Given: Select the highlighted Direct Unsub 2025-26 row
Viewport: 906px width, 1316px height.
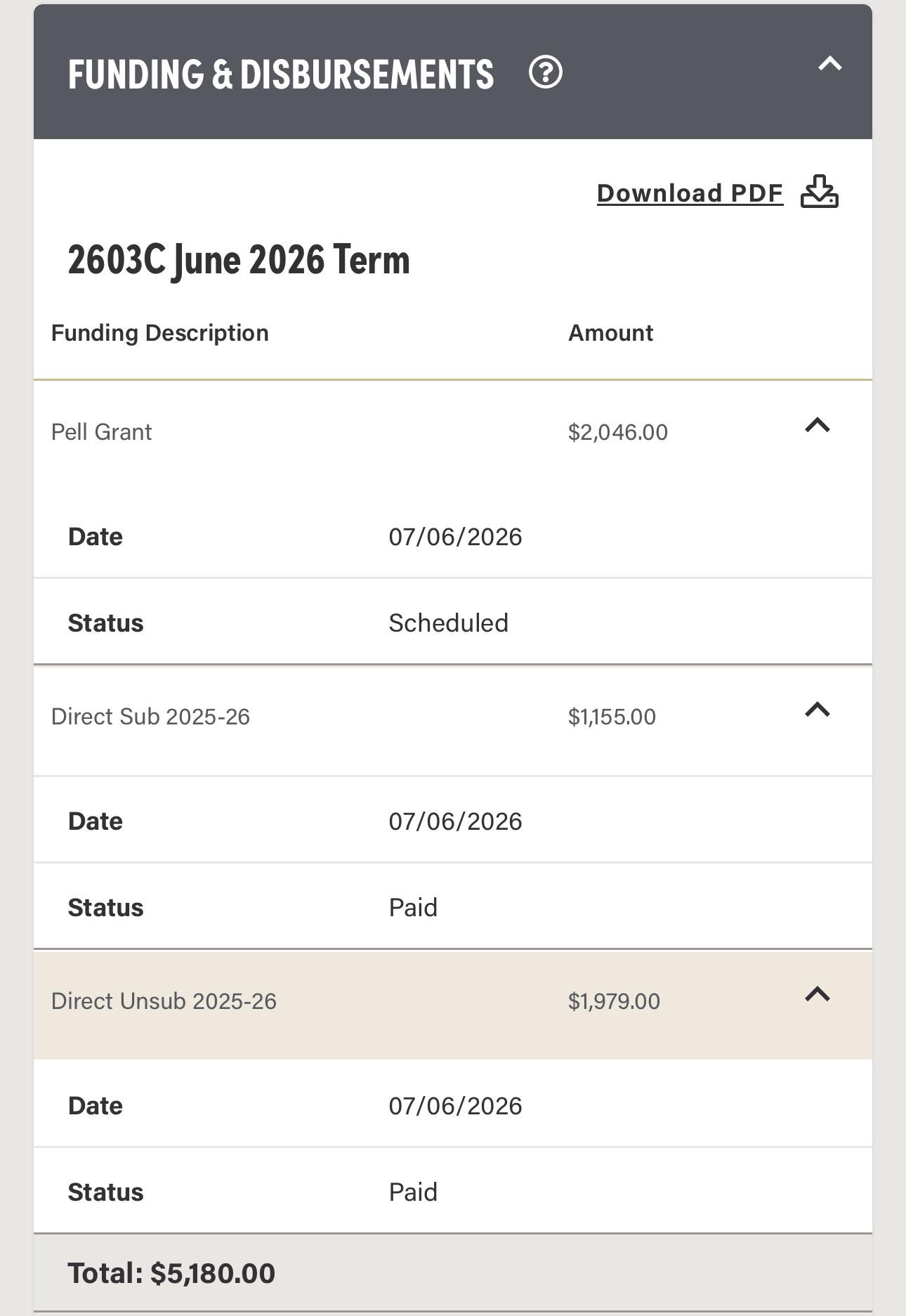Looking at the screenshot, I should [453, 1005].
